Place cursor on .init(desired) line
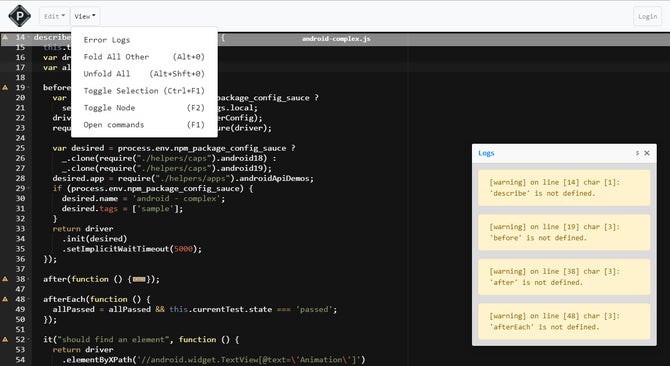The height and width of the screenshot is (366, 670). (x=94, y=239)
